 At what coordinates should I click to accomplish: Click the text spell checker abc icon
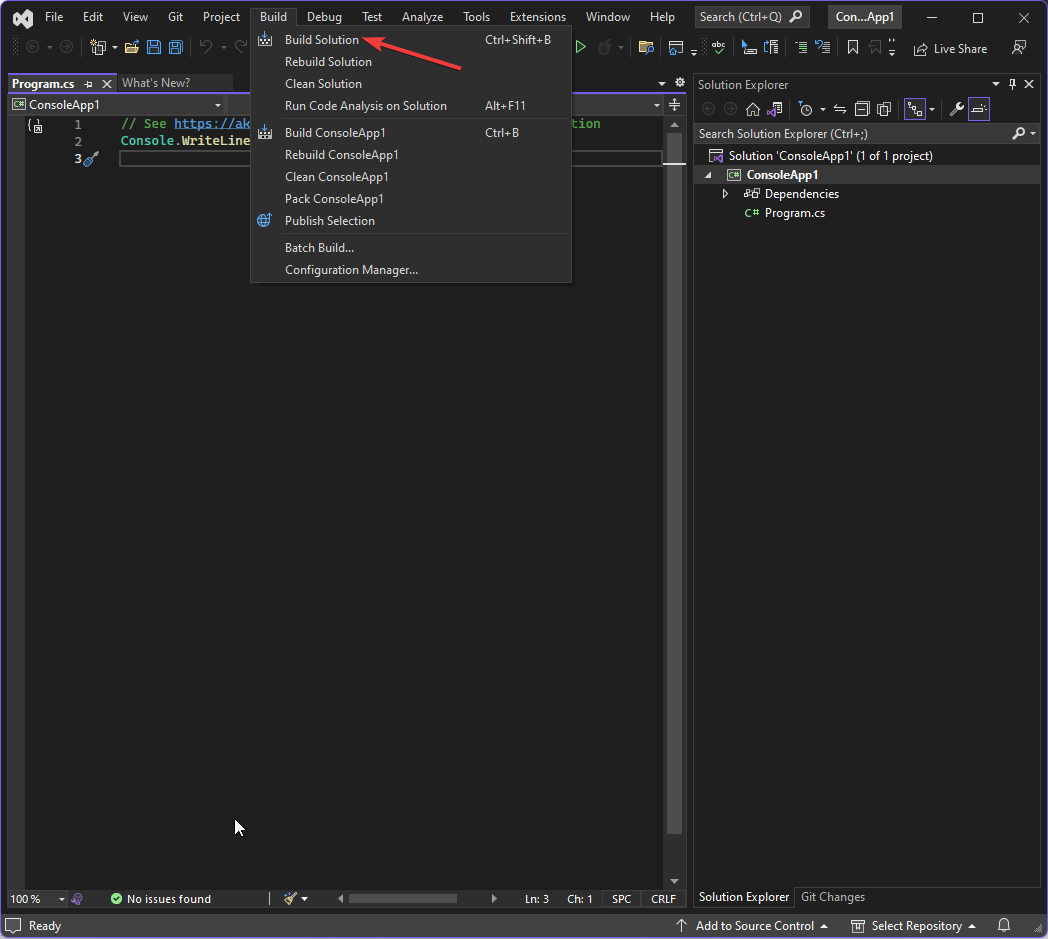pyautogui.click(x=718, y=47)
